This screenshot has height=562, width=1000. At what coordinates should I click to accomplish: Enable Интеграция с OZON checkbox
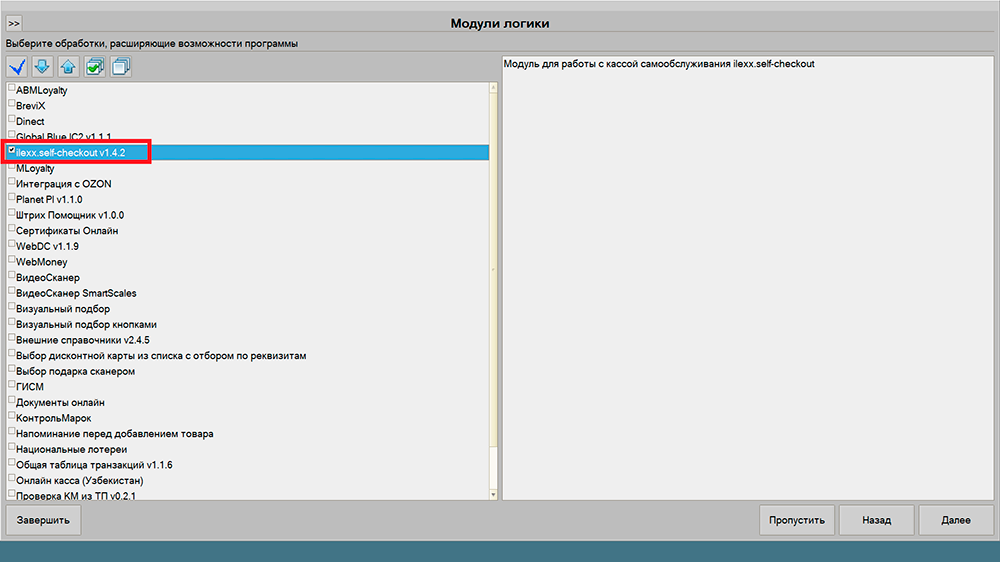point(11,182)
